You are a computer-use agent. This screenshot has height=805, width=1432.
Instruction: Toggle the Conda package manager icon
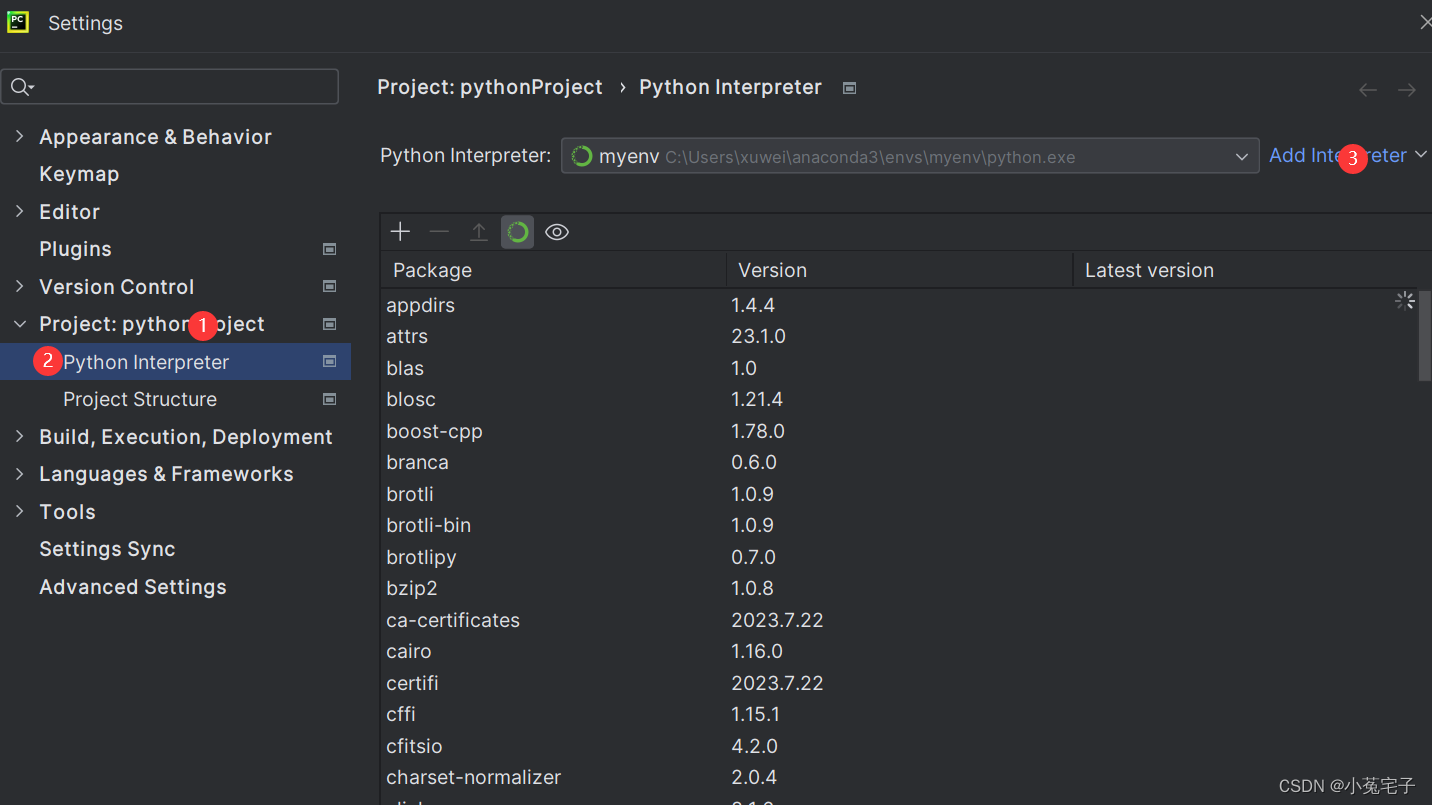pyautogui.click(x=517, y=232)
